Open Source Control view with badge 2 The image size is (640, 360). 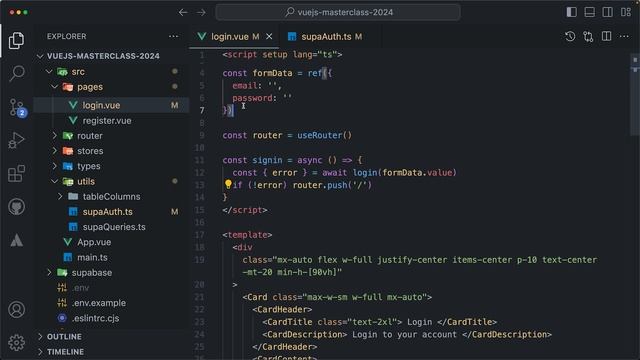point(17,107)
